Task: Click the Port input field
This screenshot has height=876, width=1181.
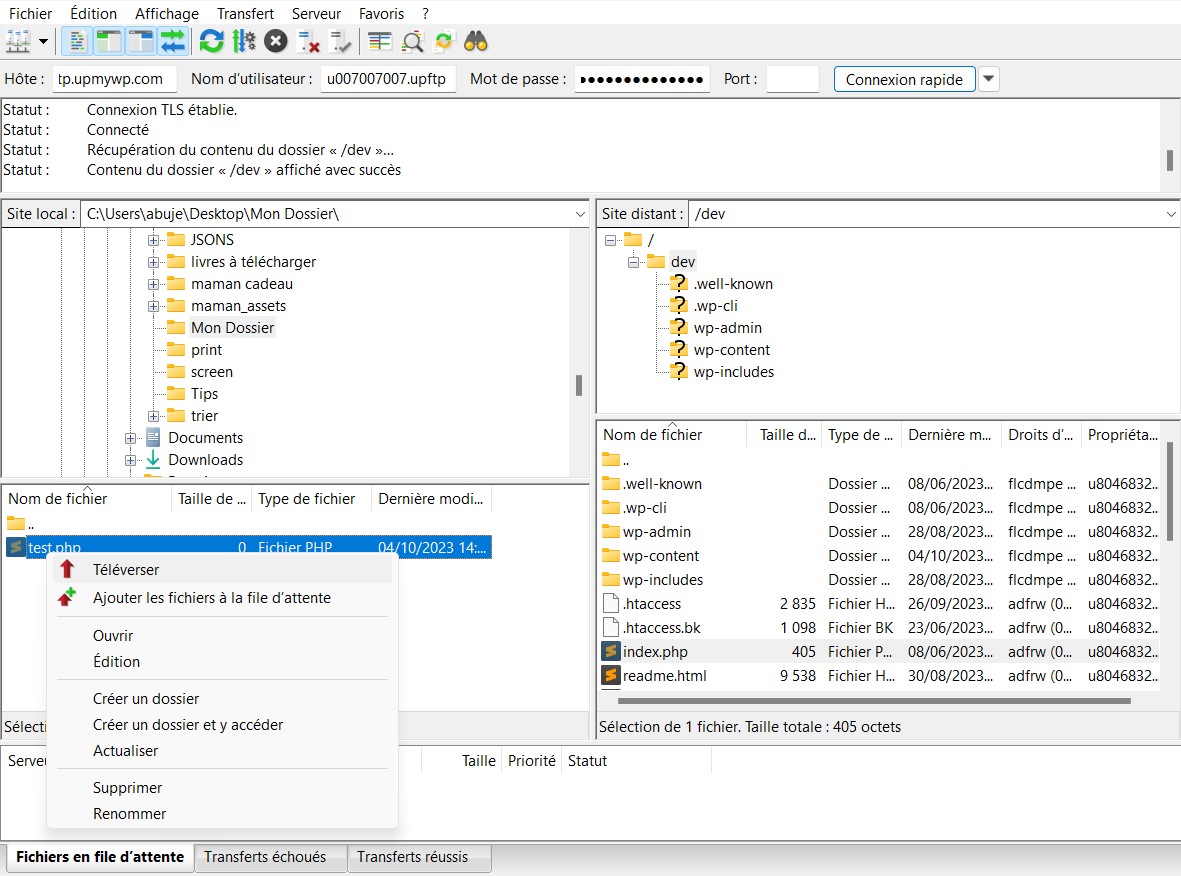Action: (792, 79)
